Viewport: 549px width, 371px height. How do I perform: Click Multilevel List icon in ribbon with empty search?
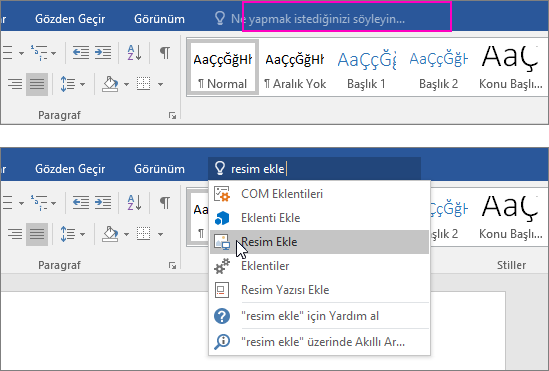(x=39, y=53)
